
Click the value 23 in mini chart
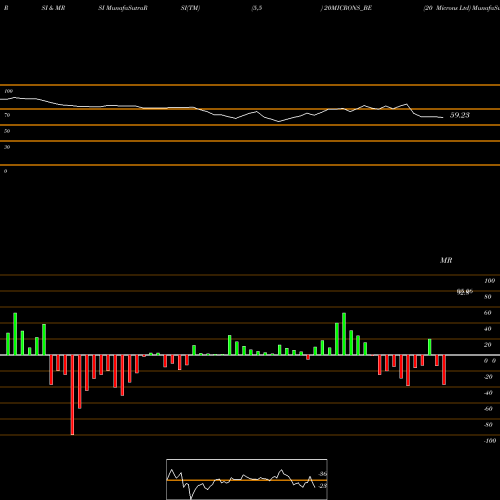pyautogui.click(x=323, y=486)
